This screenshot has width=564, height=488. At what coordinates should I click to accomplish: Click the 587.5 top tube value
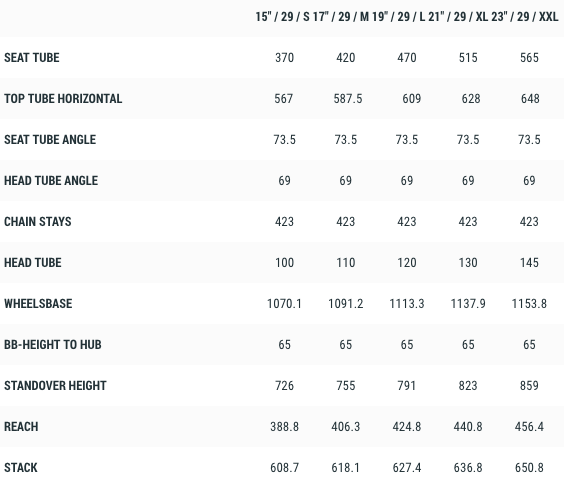348,99
